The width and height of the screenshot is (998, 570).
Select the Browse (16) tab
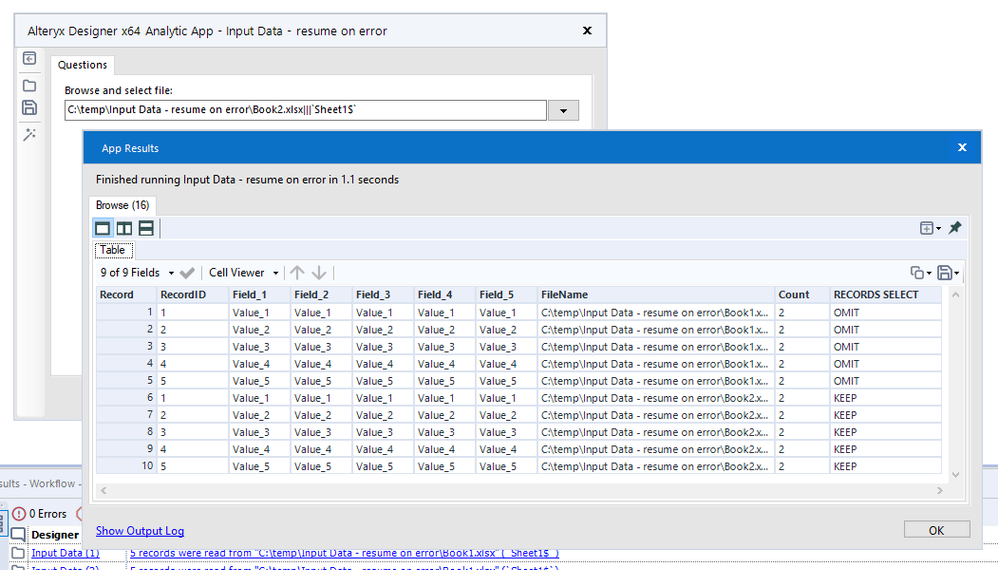[122, 205]
